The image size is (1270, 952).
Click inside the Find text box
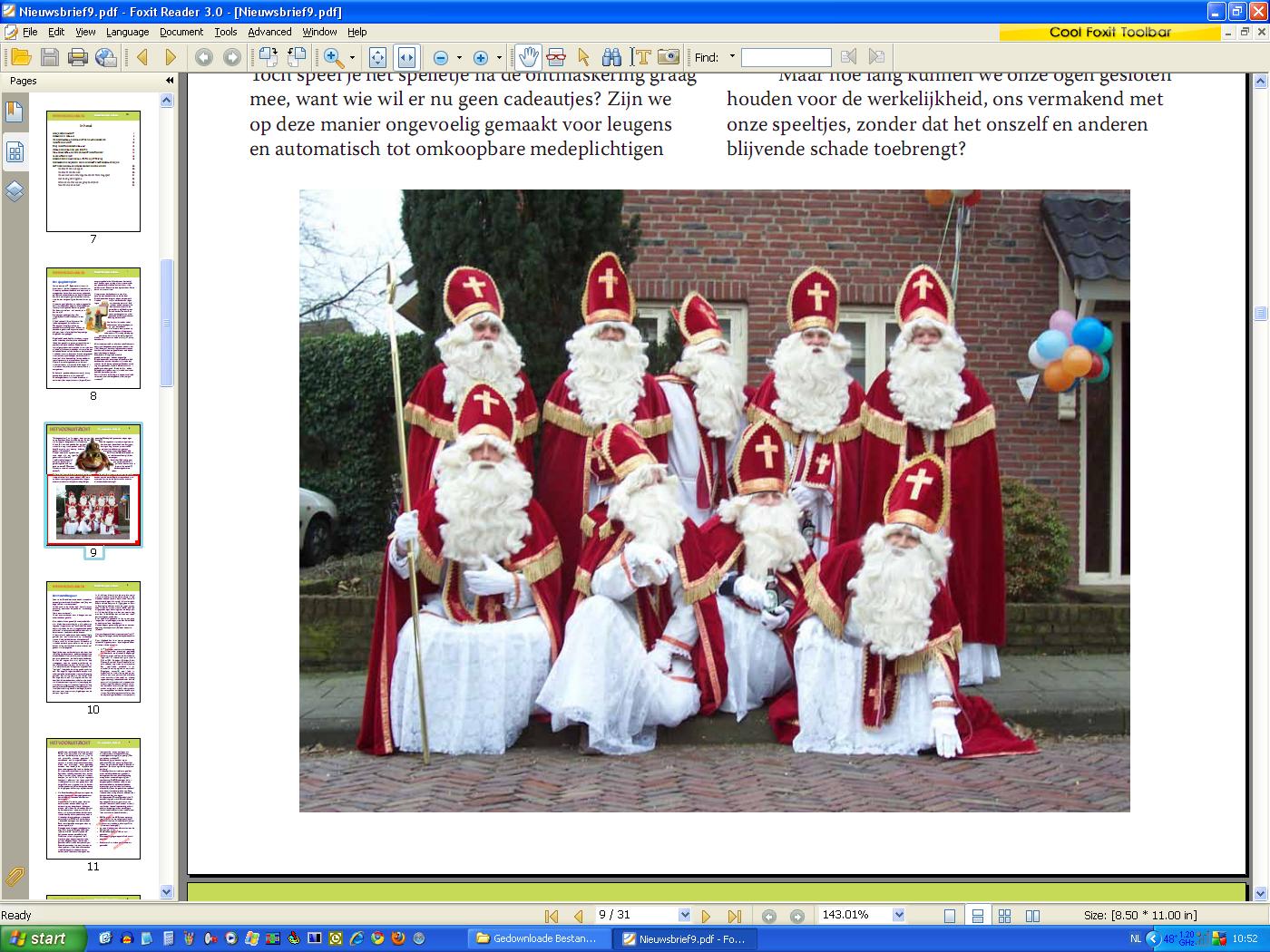[786, 57]
